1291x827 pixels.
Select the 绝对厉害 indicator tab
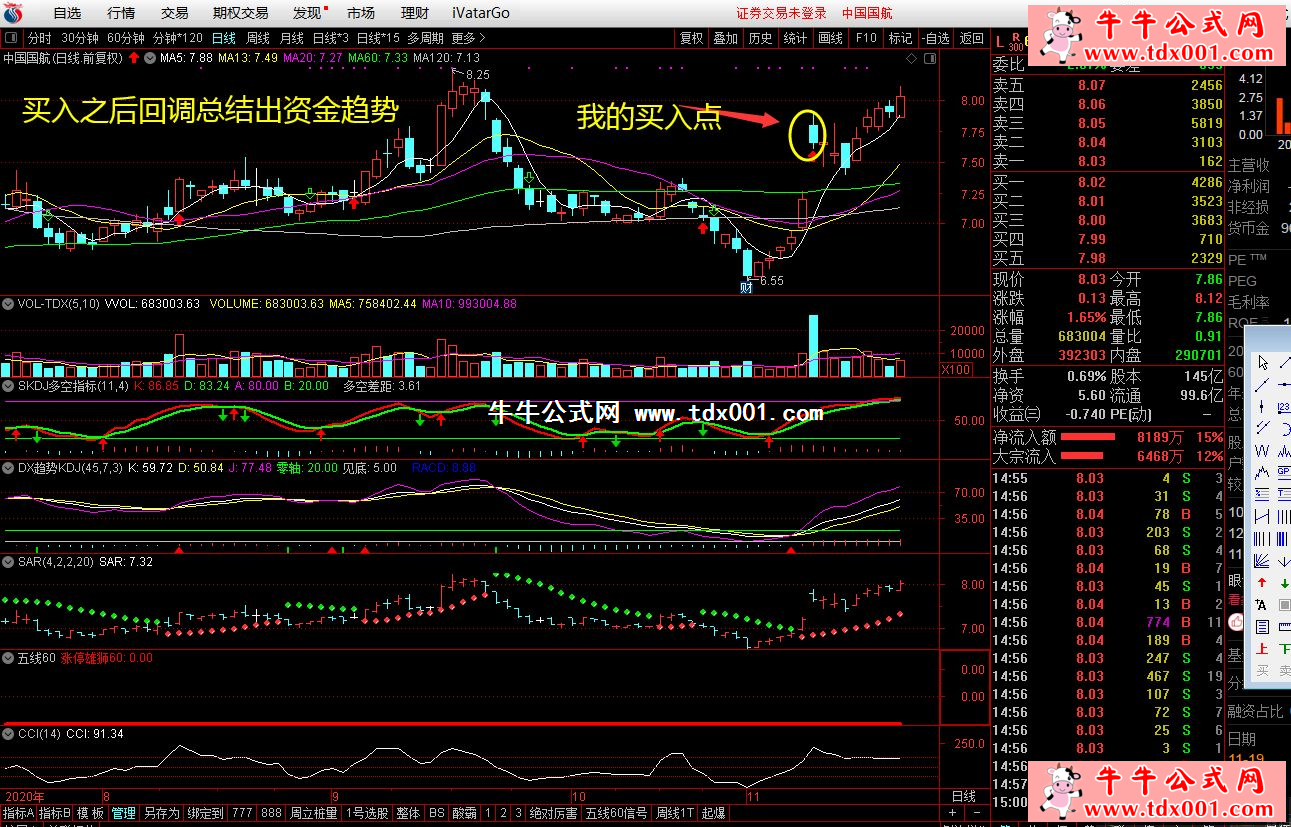pos(553,814)
